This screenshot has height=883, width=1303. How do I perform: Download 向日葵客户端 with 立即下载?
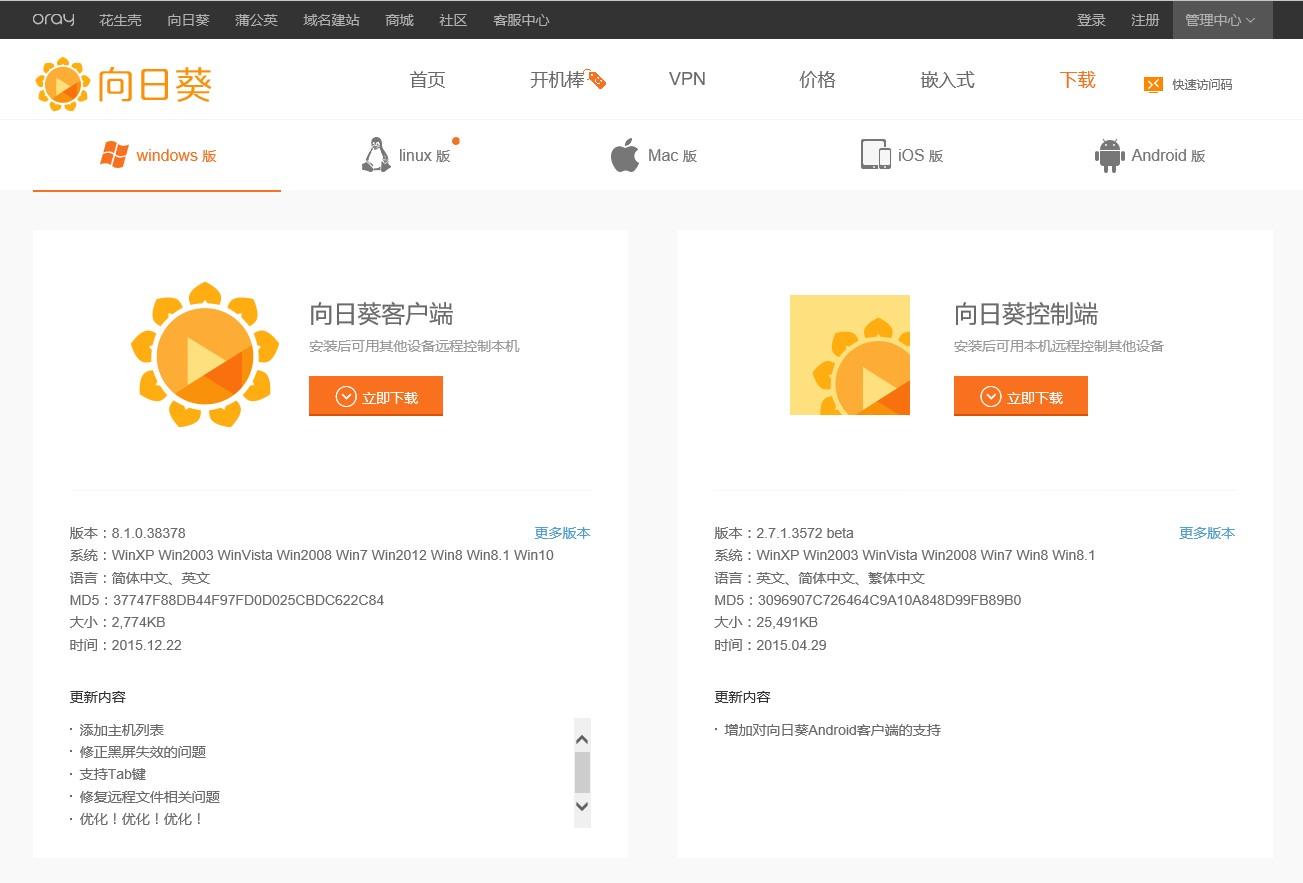[x=376, y=397]
